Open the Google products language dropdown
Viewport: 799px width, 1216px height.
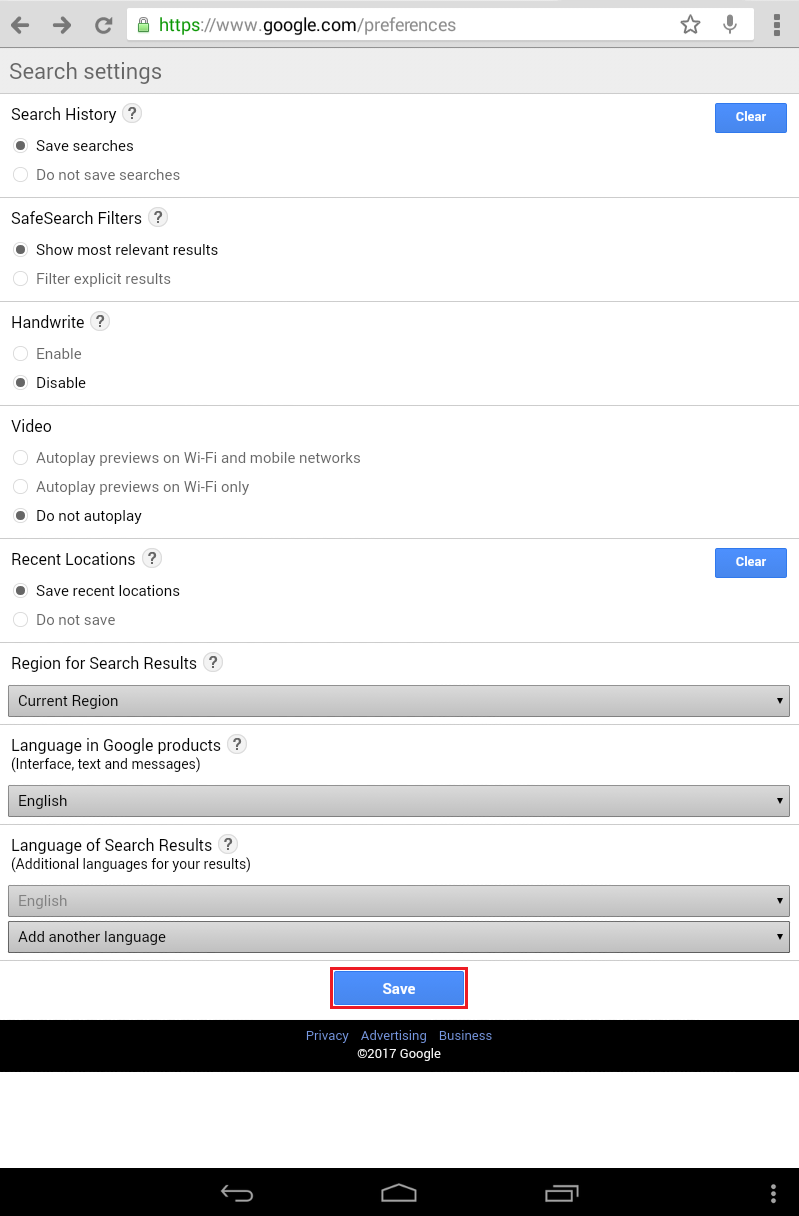click(399, 801)
